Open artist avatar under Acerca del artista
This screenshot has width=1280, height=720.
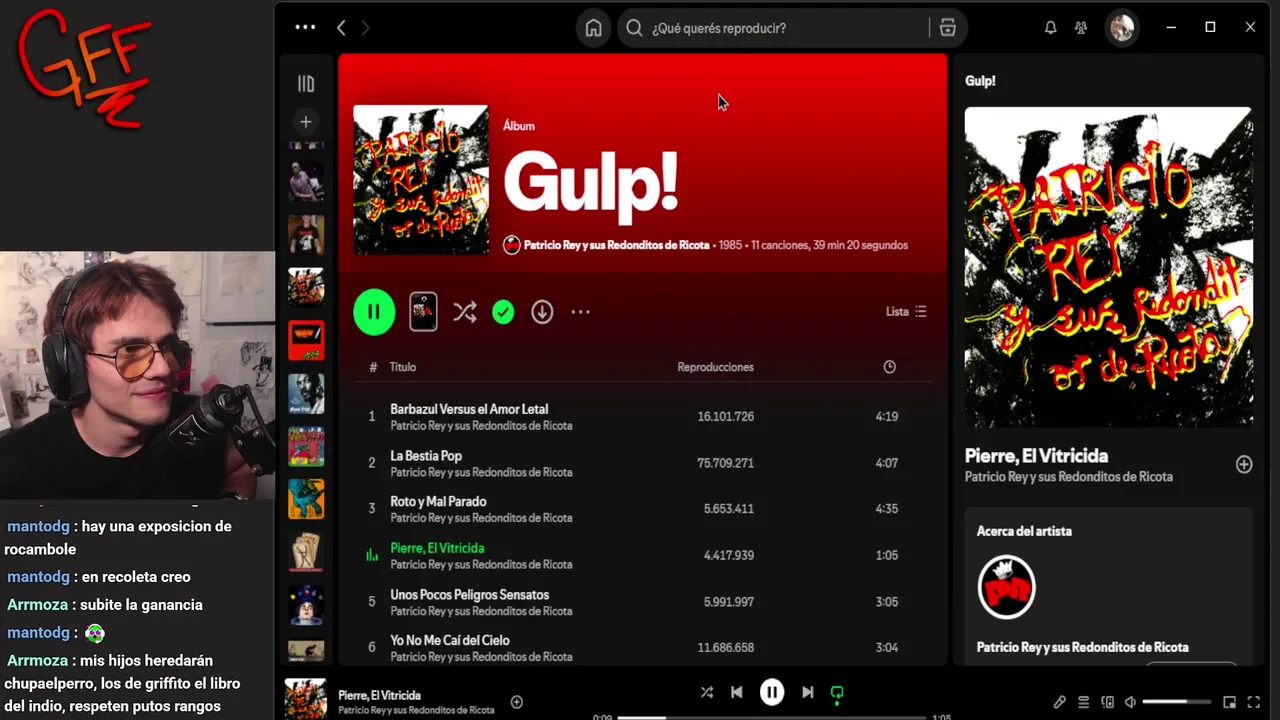(1006, 587)
